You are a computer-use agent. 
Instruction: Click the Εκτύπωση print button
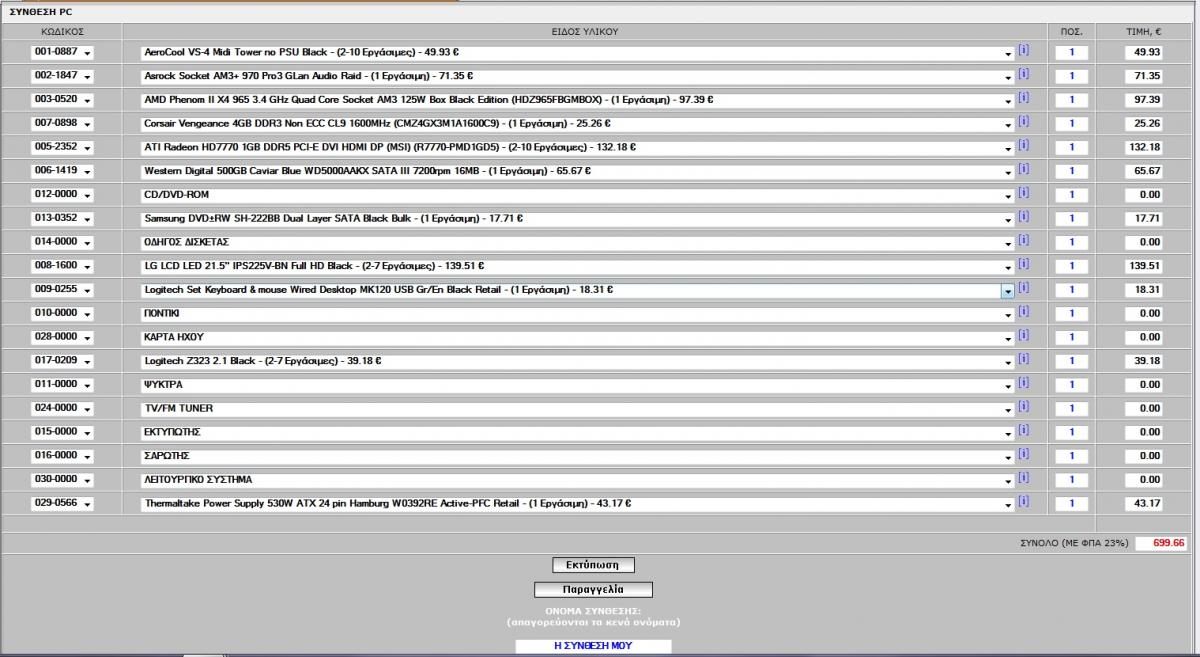pos(593,566)
